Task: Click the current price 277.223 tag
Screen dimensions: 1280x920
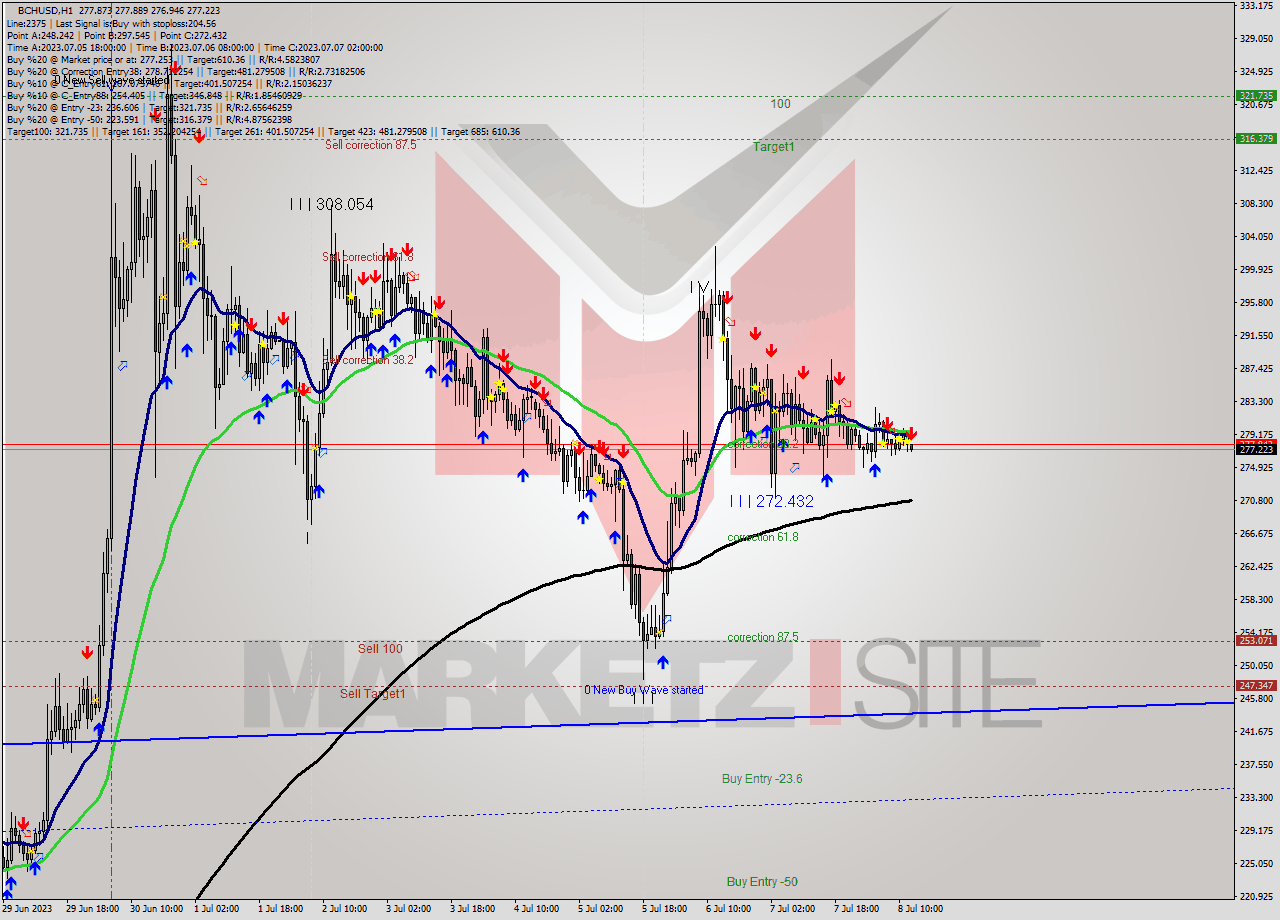Action: coord(1256,450)
